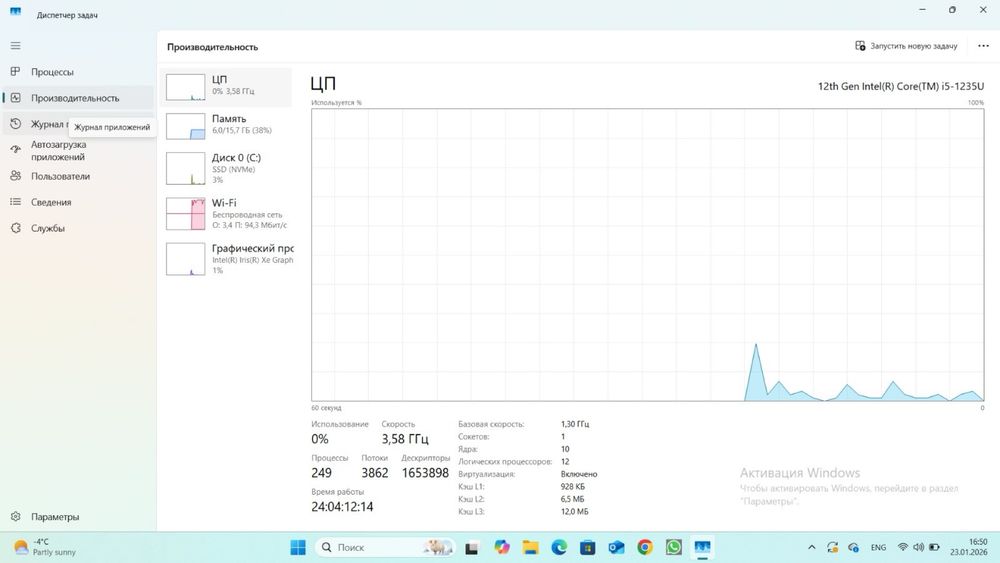The image size is (1000, 563).
Task: Launch Copilot from the taskbar
Action: (501, 547)
